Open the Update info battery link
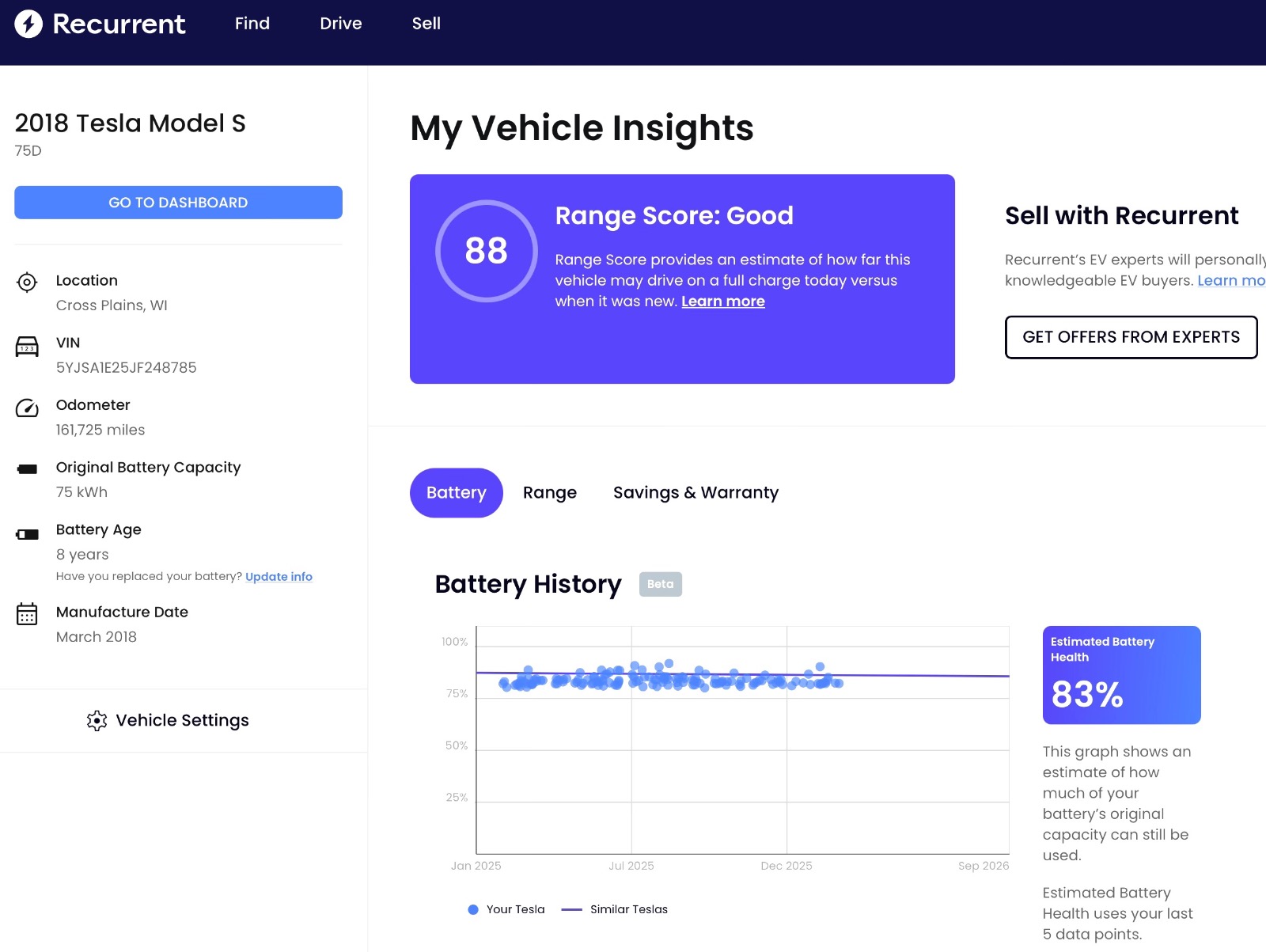Image resolution: width=1266 pixels, height=952 pixels. 279,577
